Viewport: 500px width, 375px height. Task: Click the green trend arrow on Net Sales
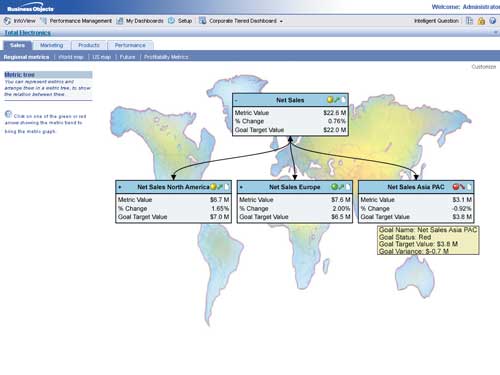tap(337, 100)
